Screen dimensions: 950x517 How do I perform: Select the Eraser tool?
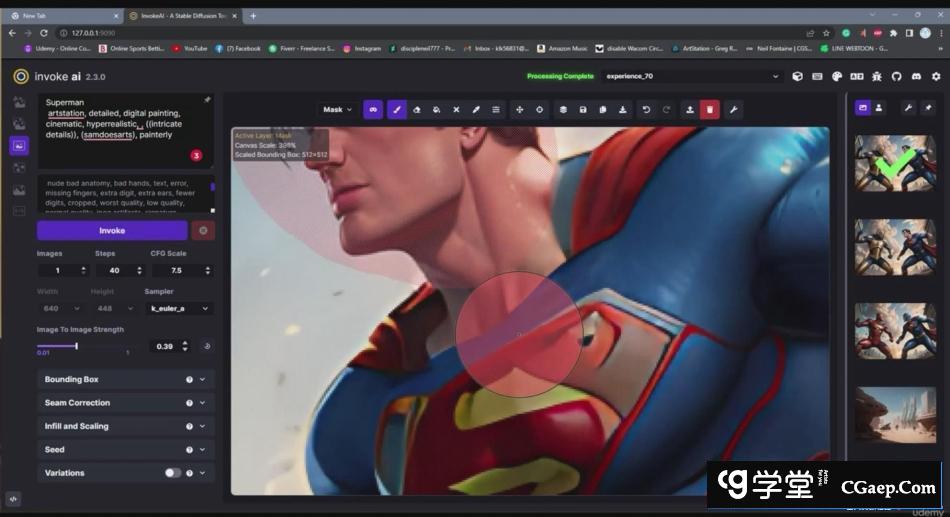(417, 110)
